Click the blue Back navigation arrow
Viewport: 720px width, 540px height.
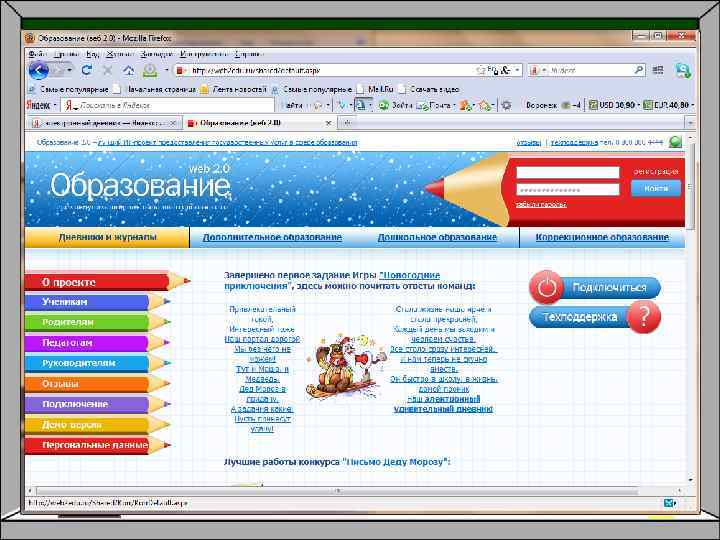39,70
